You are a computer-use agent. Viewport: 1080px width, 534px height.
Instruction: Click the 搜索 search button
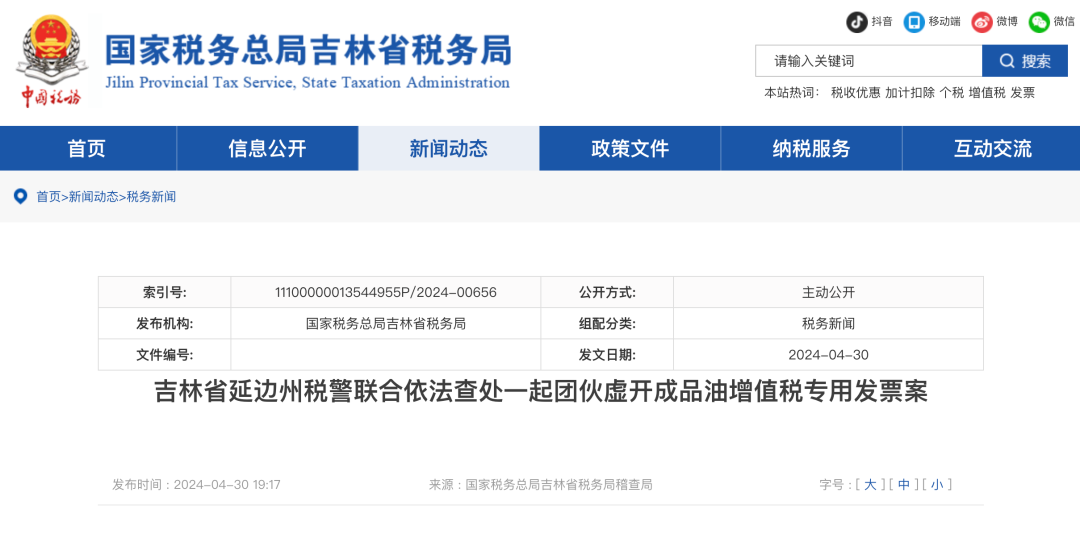(x=1025, y=61)
